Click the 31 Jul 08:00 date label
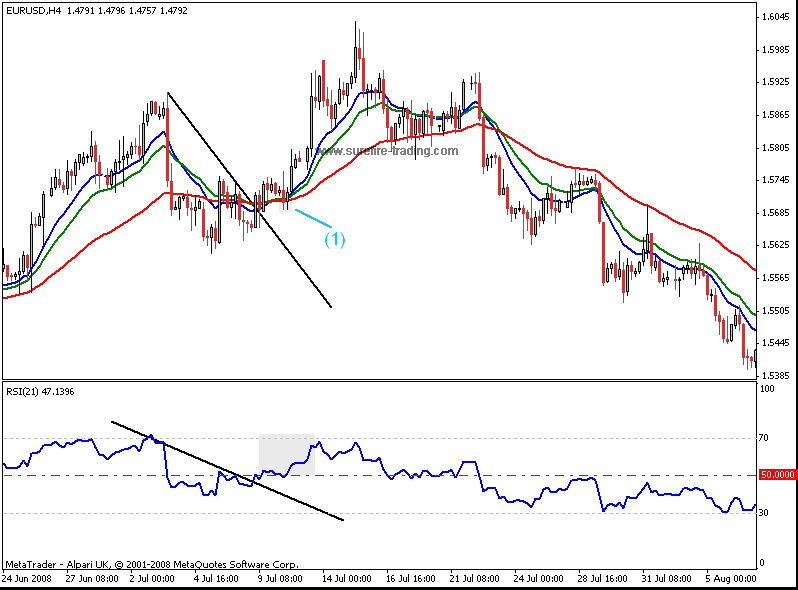 pos(667,579)
